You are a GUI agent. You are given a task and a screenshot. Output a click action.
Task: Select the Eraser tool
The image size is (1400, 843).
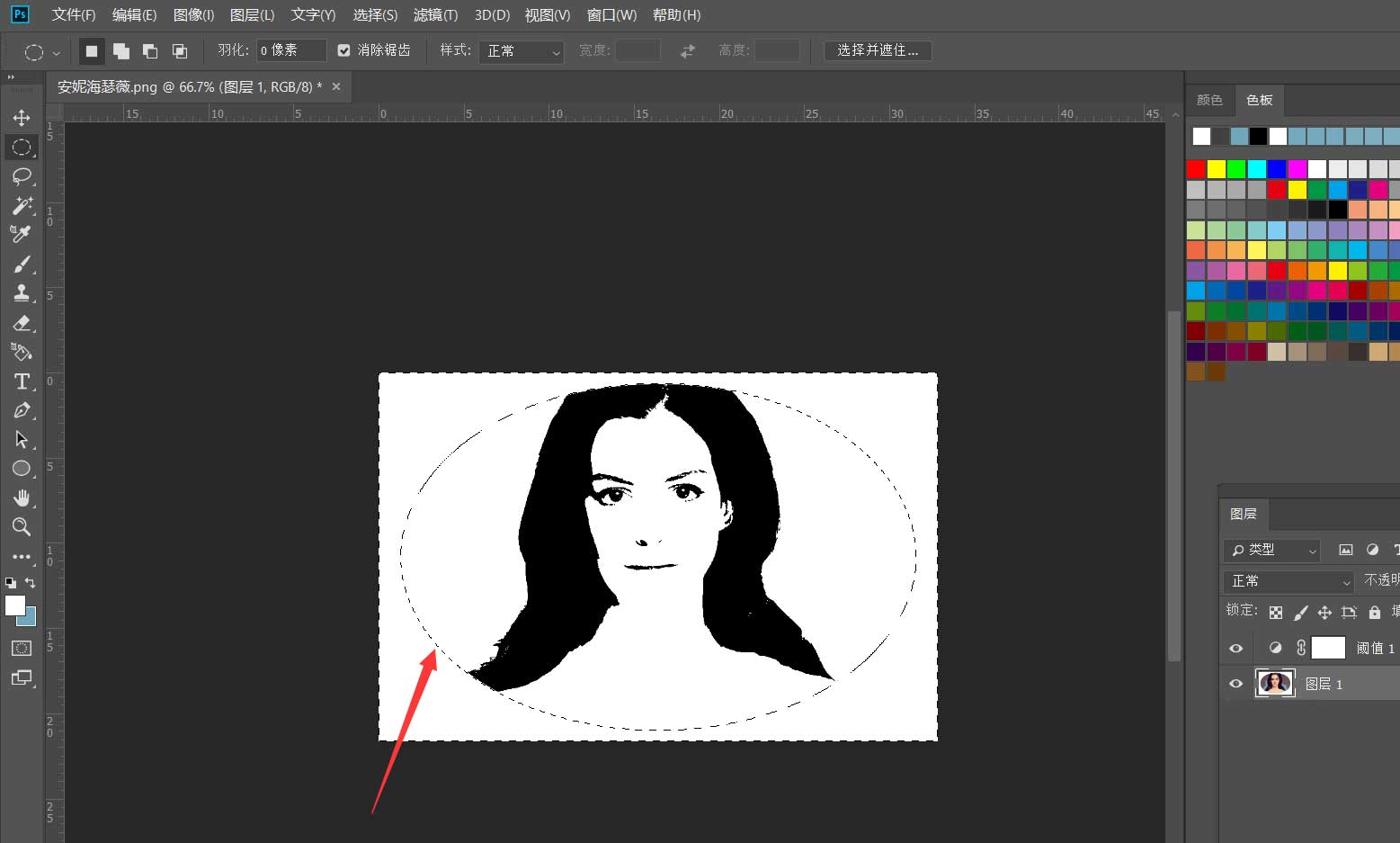point(22,322)
